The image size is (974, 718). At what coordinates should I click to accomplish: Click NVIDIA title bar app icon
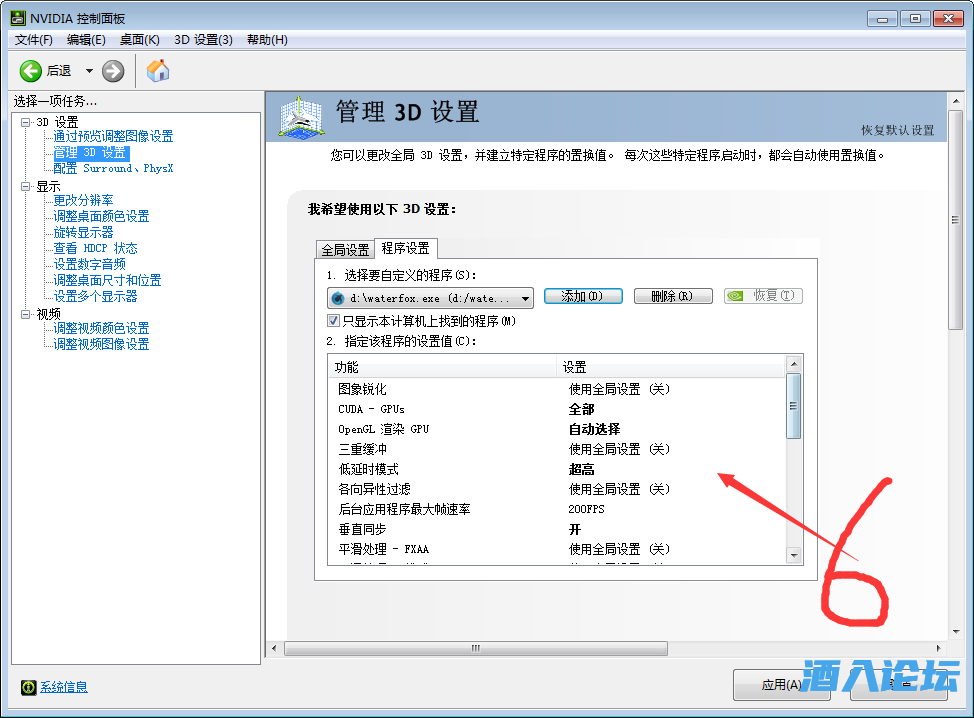coord(18,18)
